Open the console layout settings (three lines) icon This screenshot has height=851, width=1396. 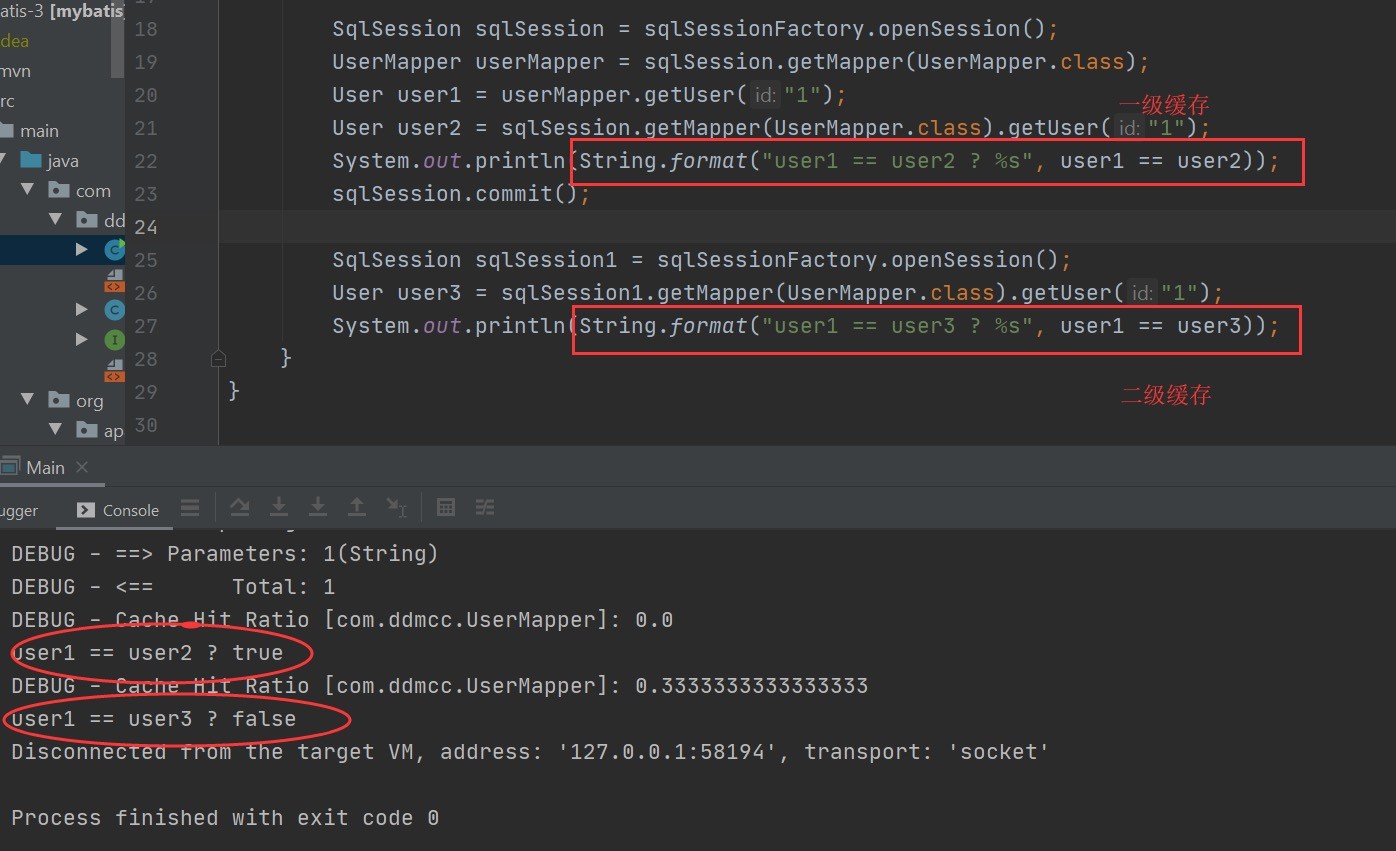coord(190,508)
